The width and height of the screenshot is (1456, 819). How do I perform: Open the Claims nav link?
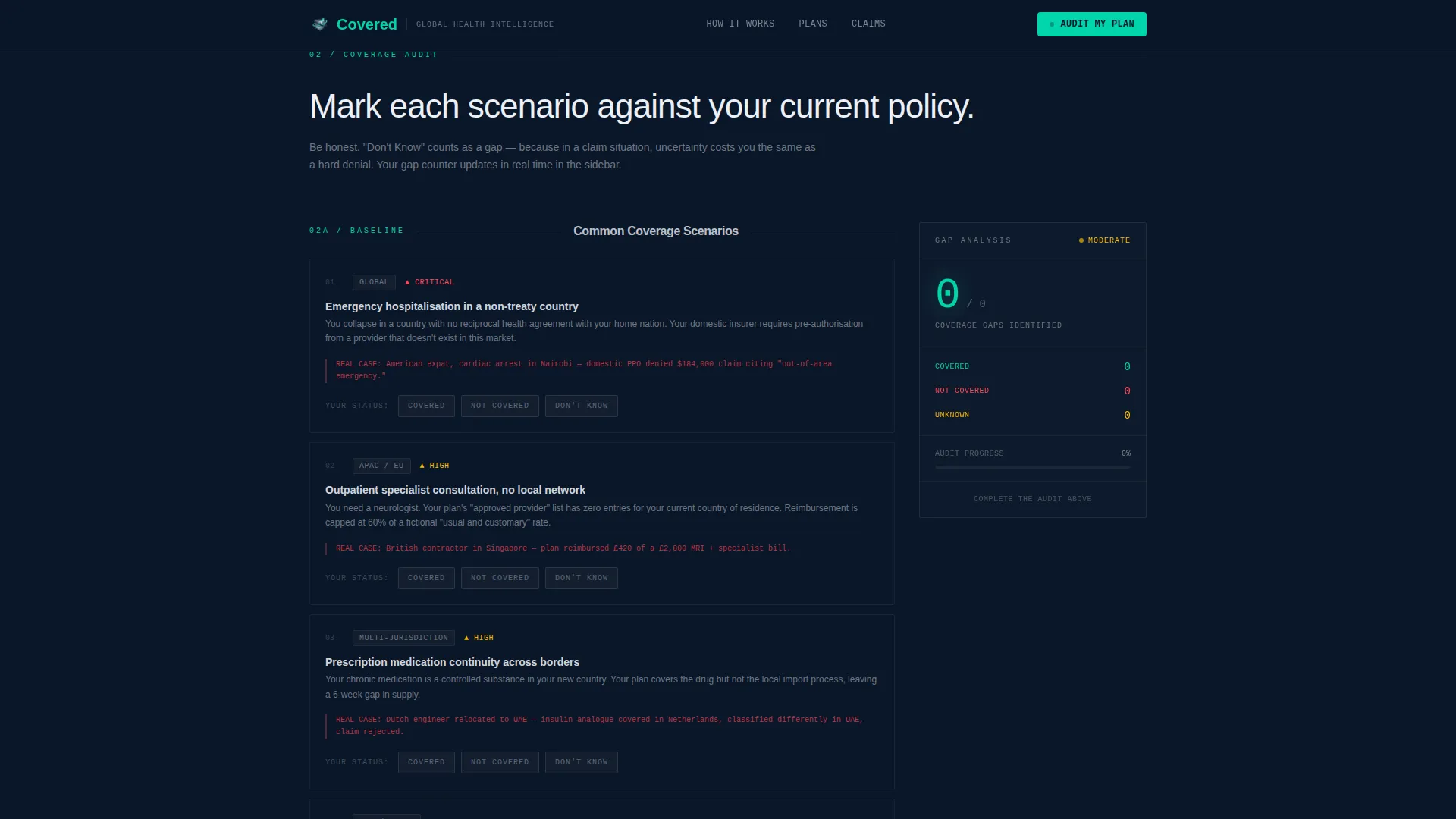pyautogui.click(x=868, y=24)
